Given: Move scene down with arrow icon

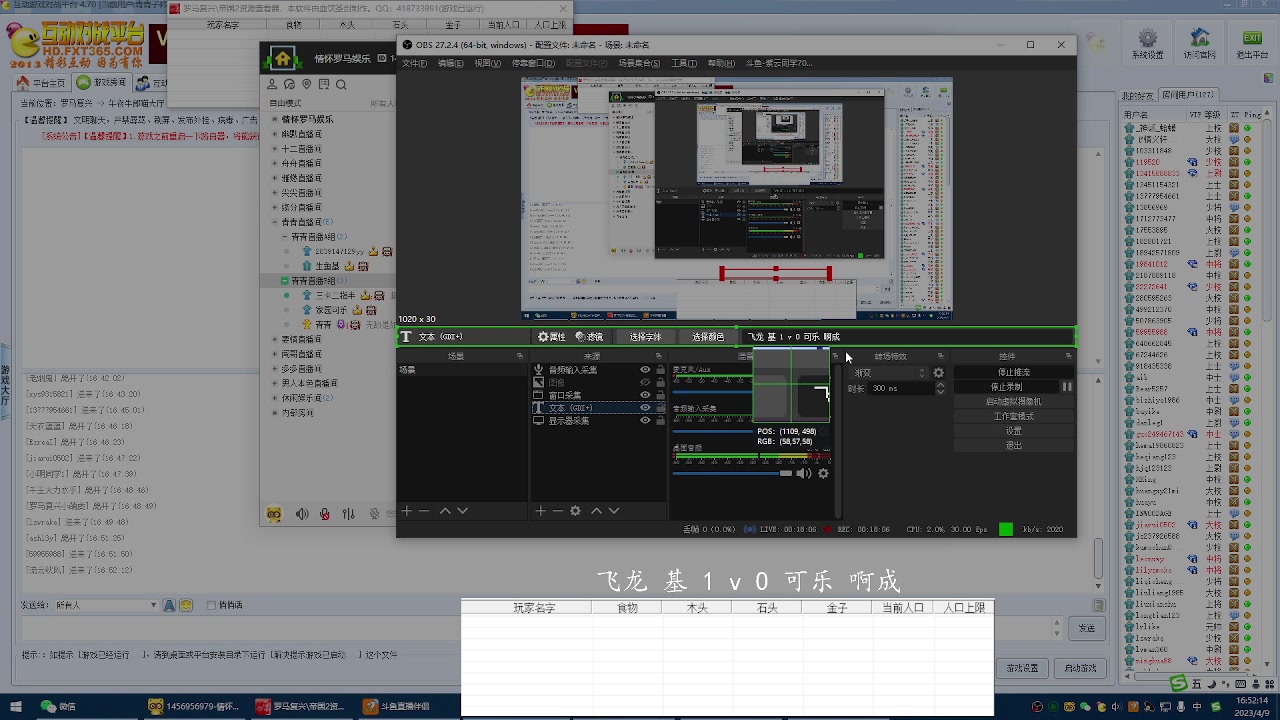Looking at the screenshot, I should pyautogui.click(x=462, y=511).
